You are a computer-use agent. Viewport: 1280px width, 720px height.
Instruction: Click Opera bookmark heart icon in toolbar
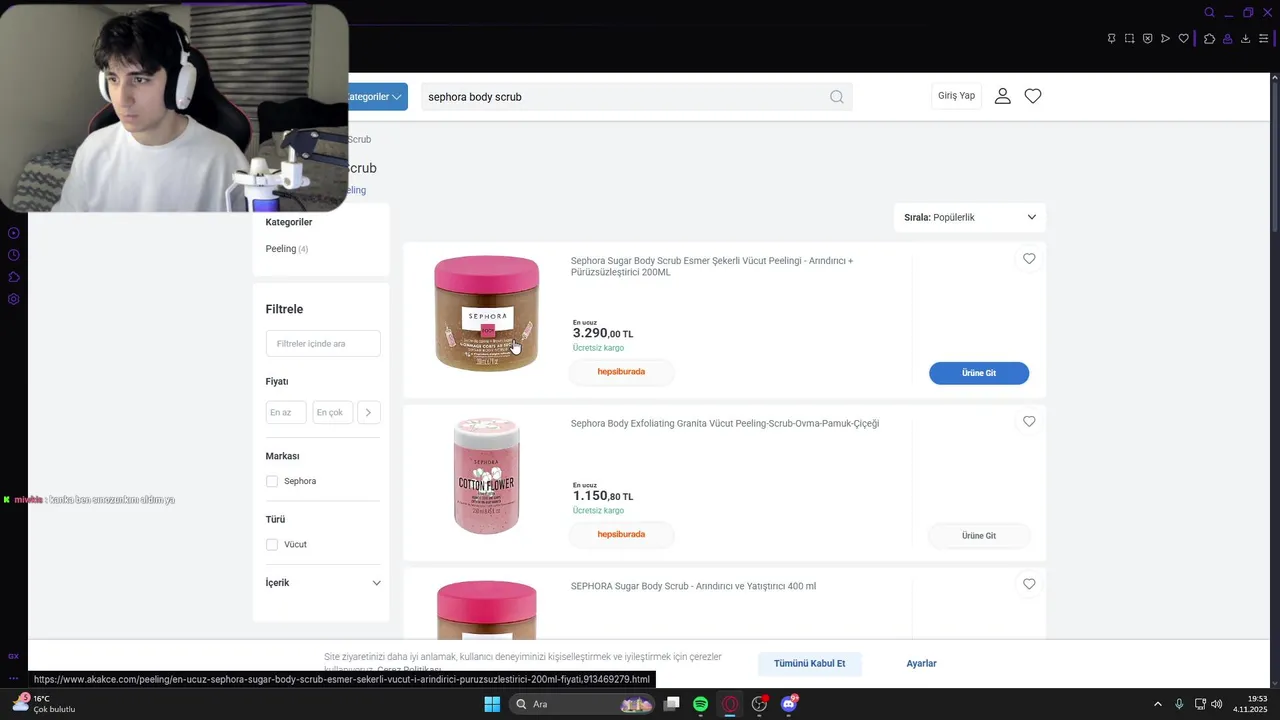pyautogui.click(x=1183, y=39)
